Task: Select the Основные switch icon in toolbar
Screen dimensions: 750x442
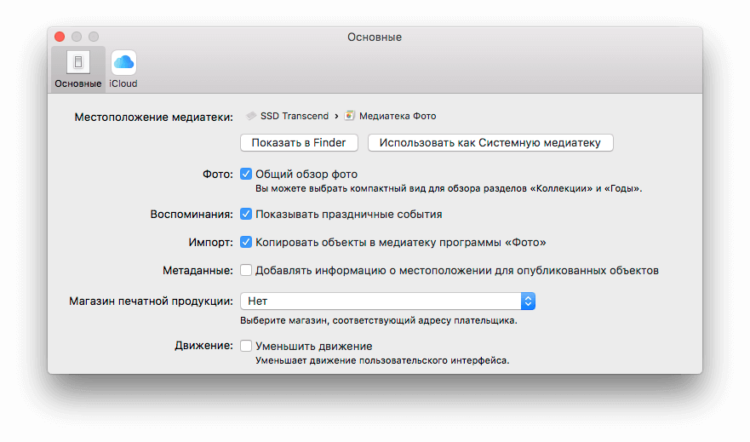Action: (78, 62)
